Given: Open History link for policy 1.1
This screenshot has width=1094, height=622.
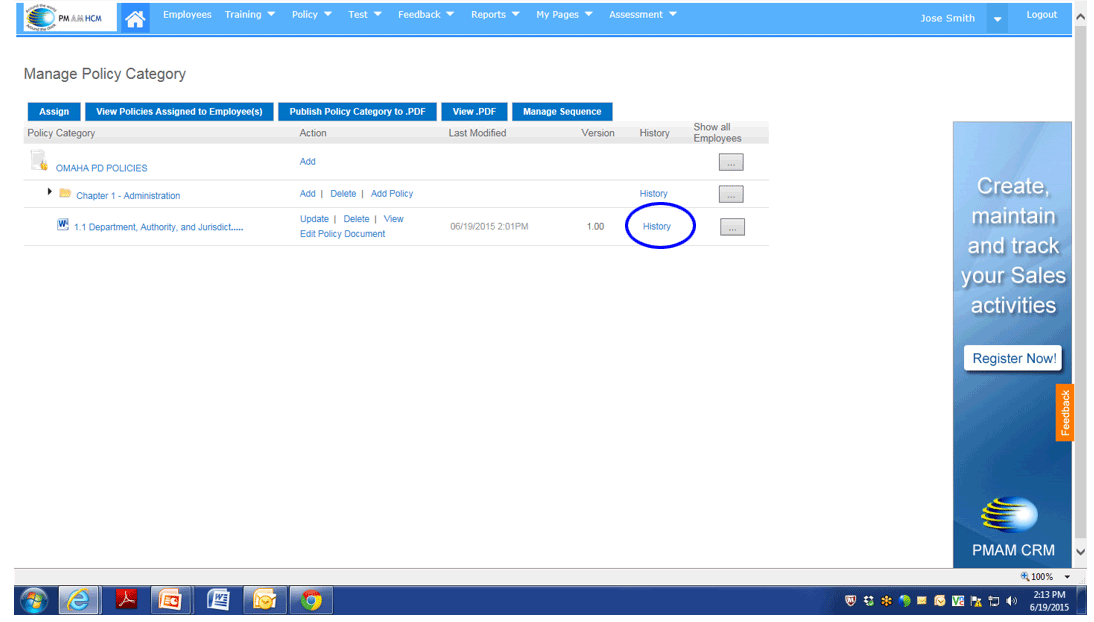Looking at the screenshot, I should click(657, 226).
